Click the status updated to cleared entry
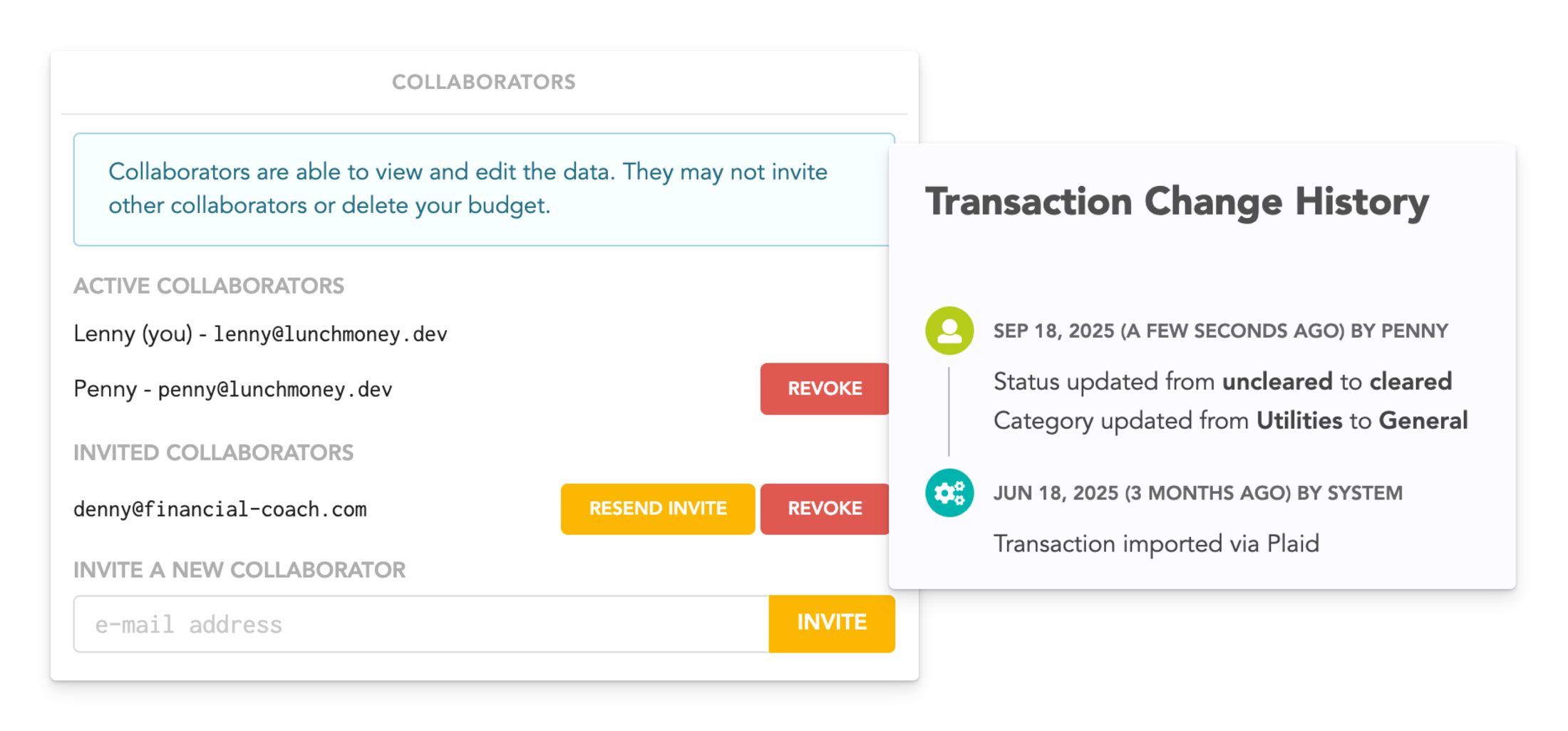 [x=1222, y=382]
